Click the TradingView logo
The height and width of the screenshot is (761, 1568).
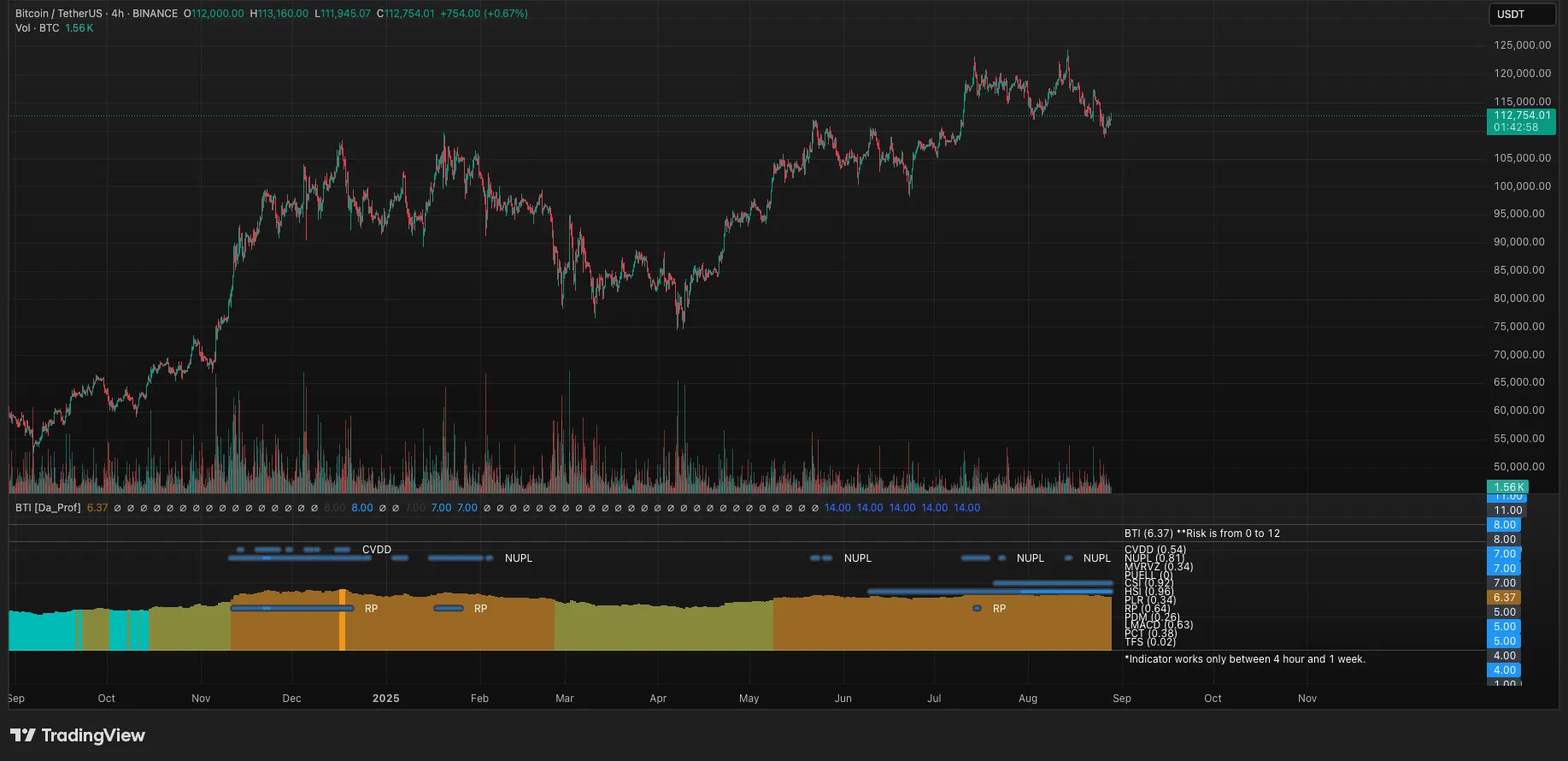point(78,735)
